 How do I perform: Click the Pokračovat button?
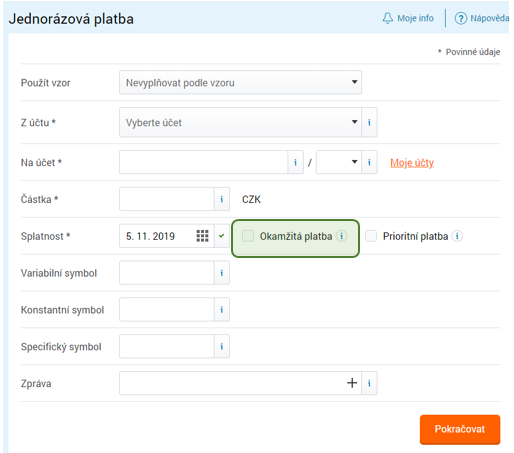pyautogui.click(x=460, y=429)
